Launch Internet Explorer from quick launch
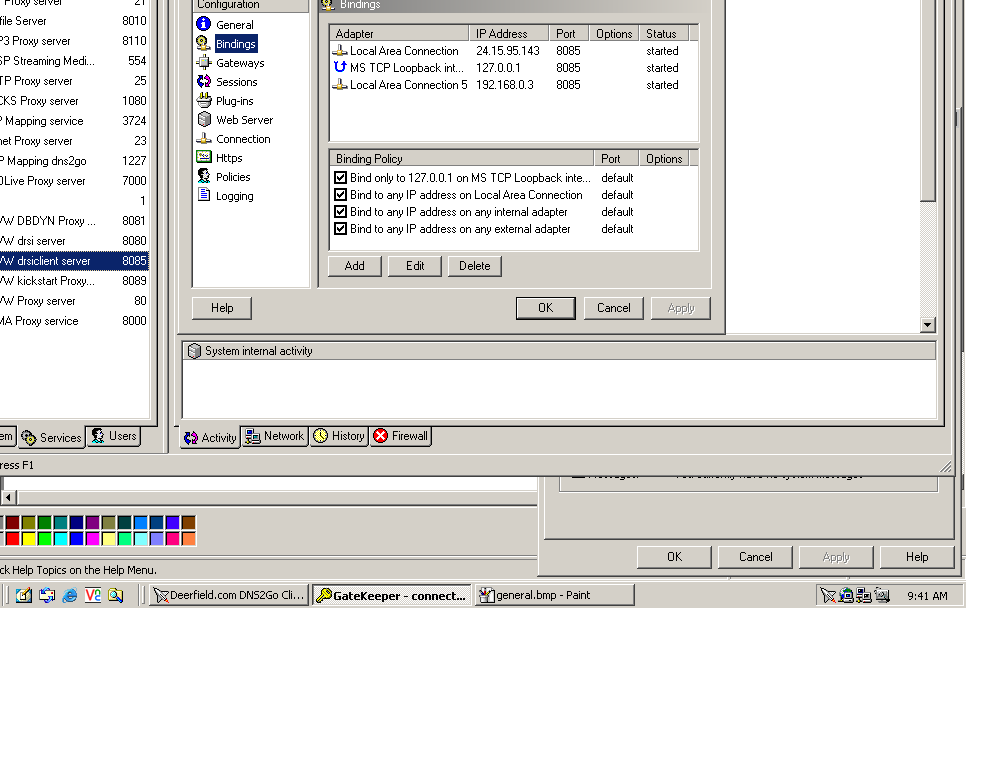This screenshot has height=758, width=1002. pyautogui.click(x=70, y=596)
